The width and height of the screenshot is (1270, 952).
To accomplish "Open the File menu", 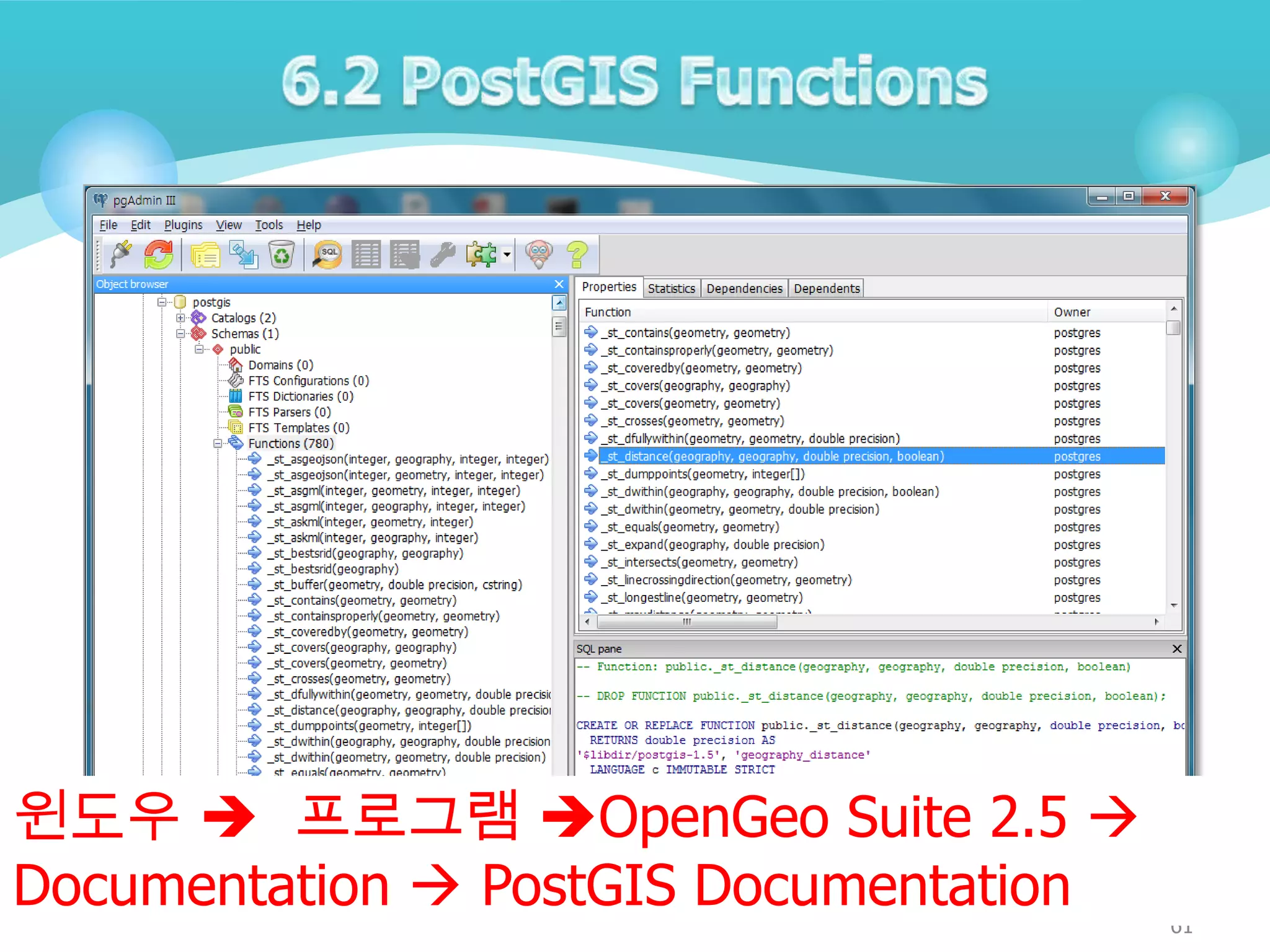I will tap(108, 225).
